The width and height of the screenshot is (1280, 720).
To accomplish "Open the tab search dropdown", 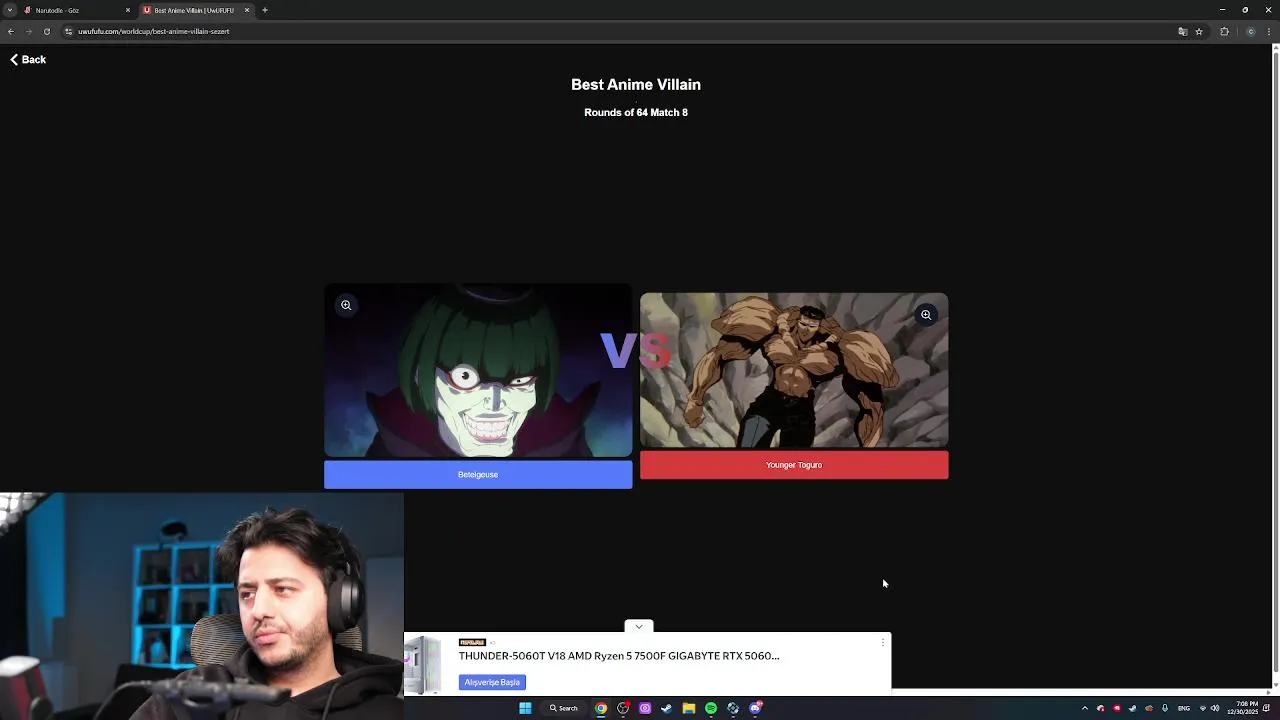I will tap(9, 10).
